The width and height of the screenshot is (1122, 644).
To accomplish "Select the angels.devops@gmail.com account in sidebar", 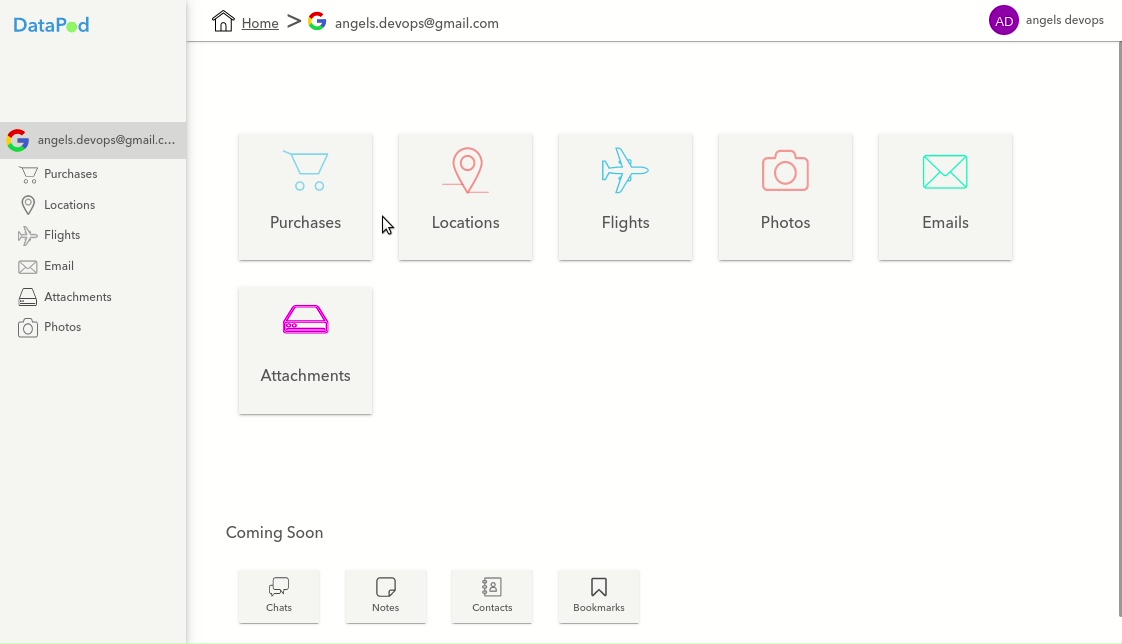I will coord(93,140).
